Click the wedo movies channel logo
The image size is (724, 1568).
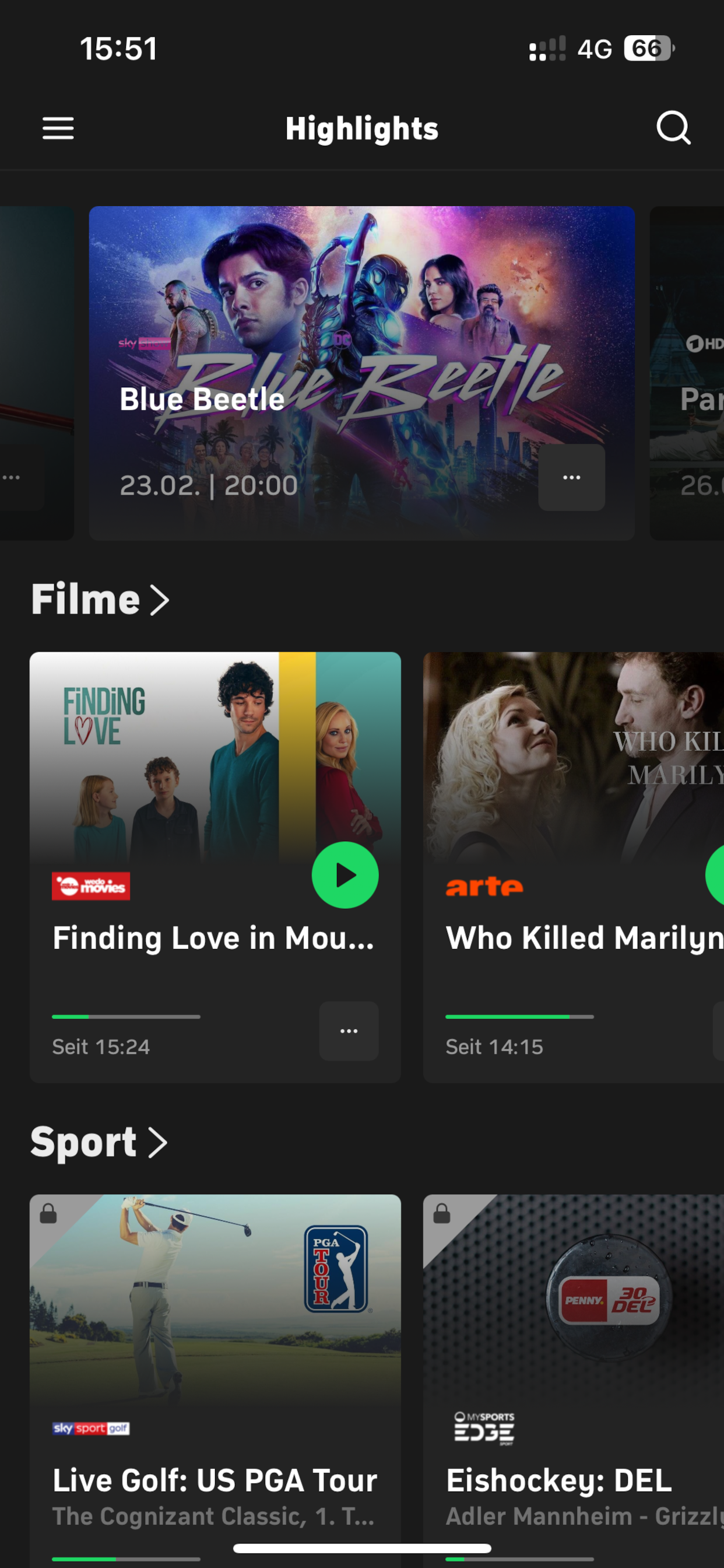click(91, 886)
